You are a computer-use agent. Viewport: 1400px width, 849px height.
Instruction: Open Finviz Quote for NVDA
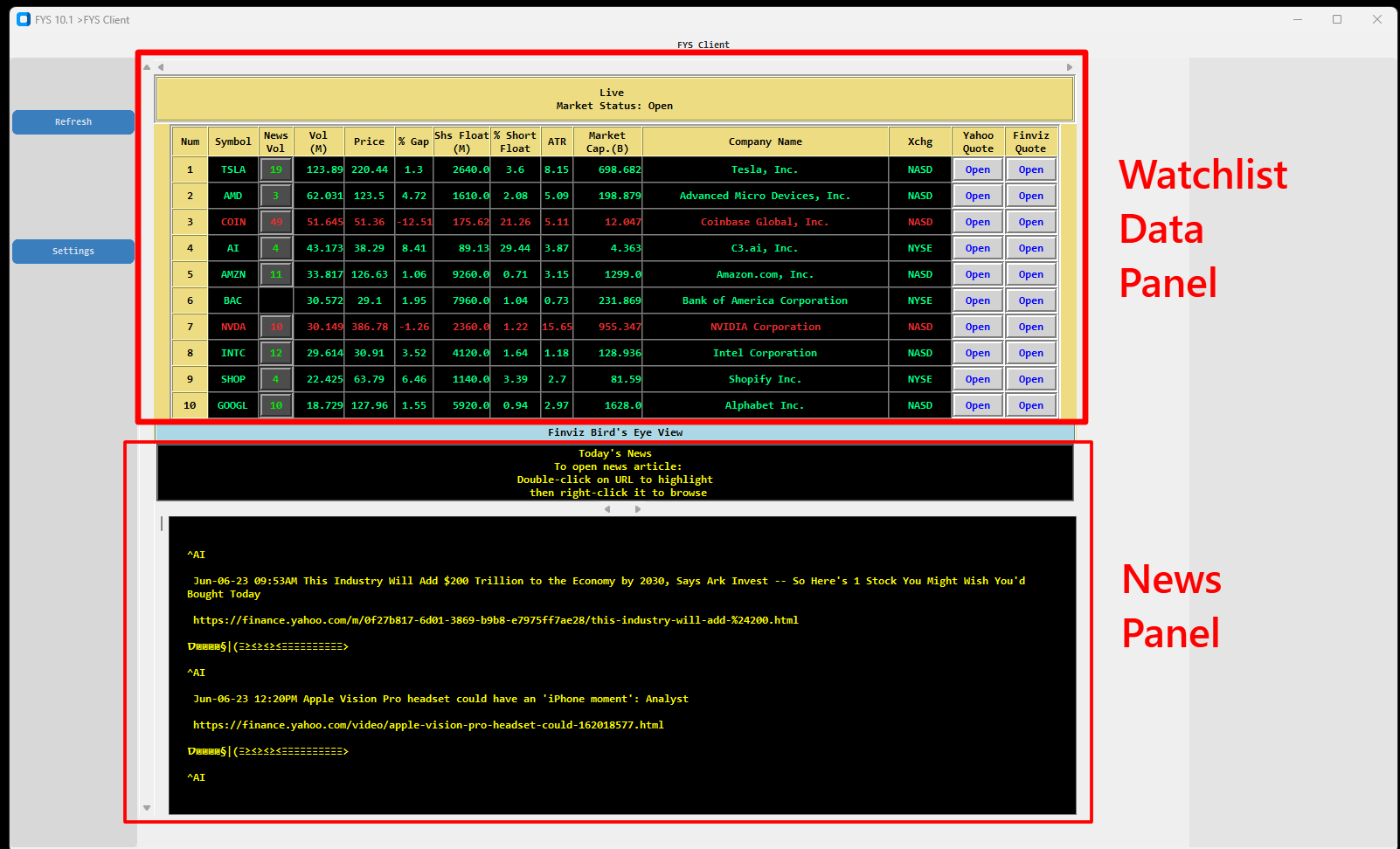(x=1031, y=327)
